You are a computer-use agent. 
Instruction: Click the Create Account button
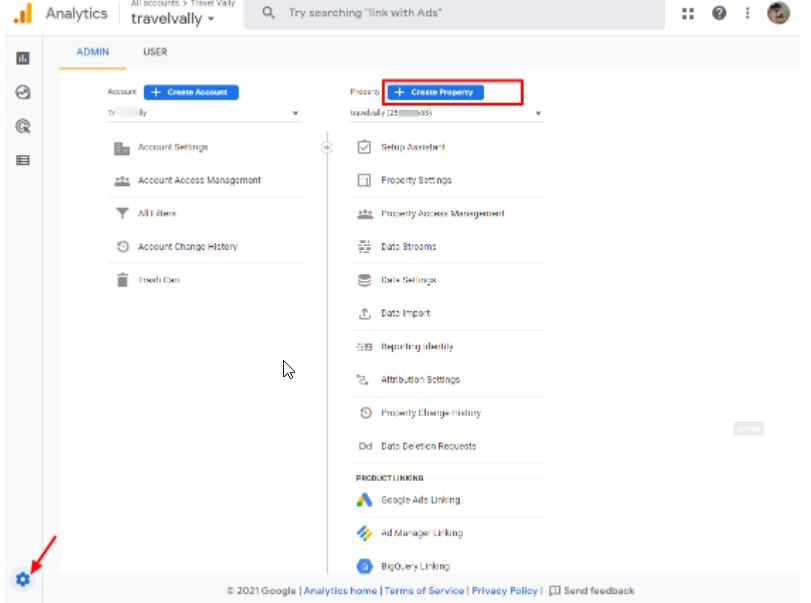[191, 92]
